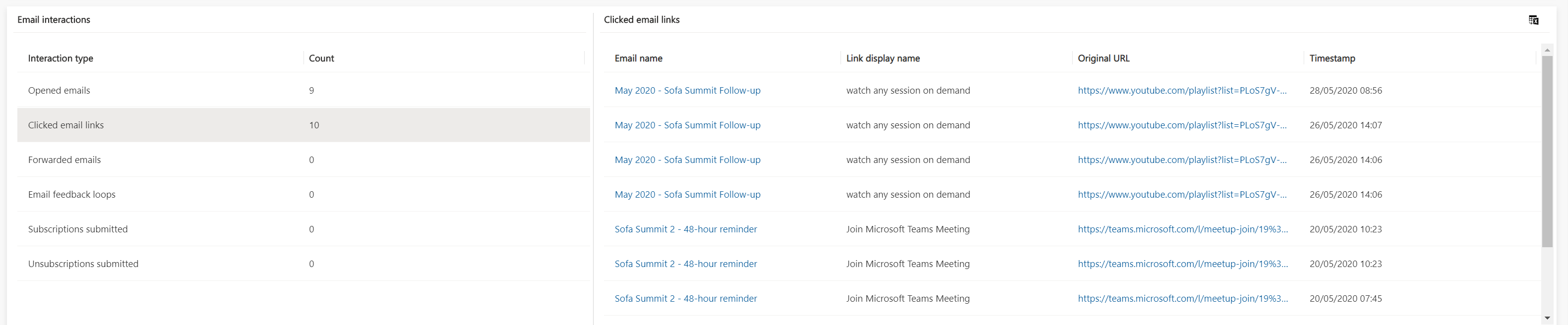Click the count 10 for Clicked email links
The height and width of the screenshot is (325, 1568).
313,125
